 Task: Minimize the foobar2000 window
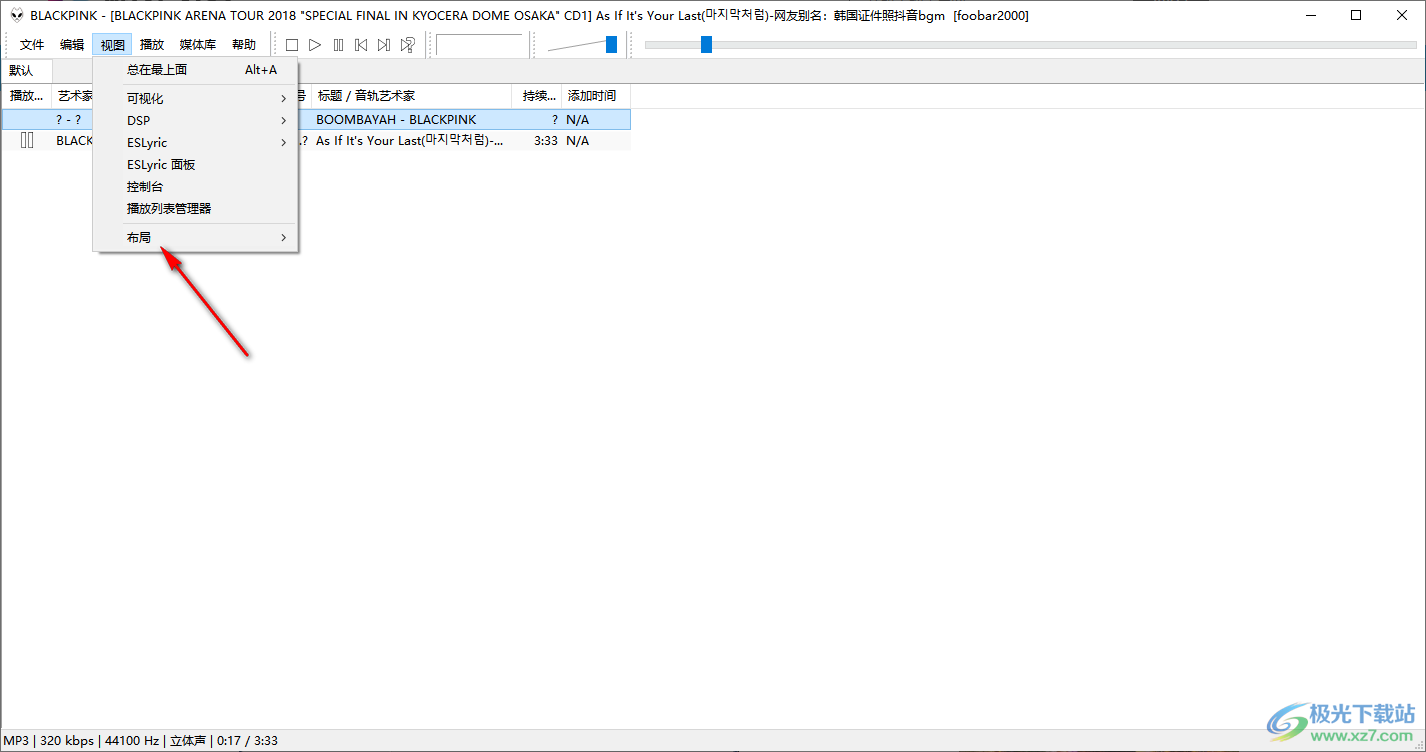(1310, 15)
